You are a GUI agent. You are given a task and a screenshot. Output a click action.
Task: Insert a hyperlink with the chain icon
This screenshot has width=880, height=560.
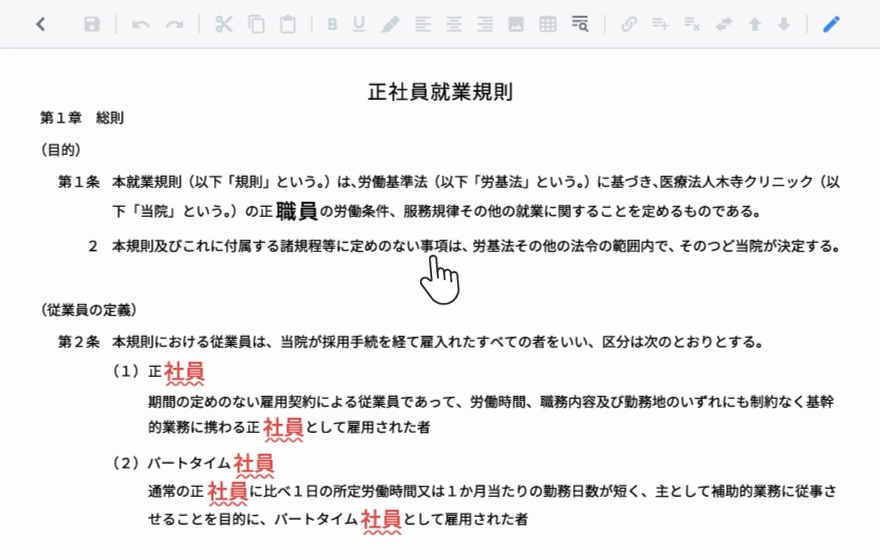629,24
